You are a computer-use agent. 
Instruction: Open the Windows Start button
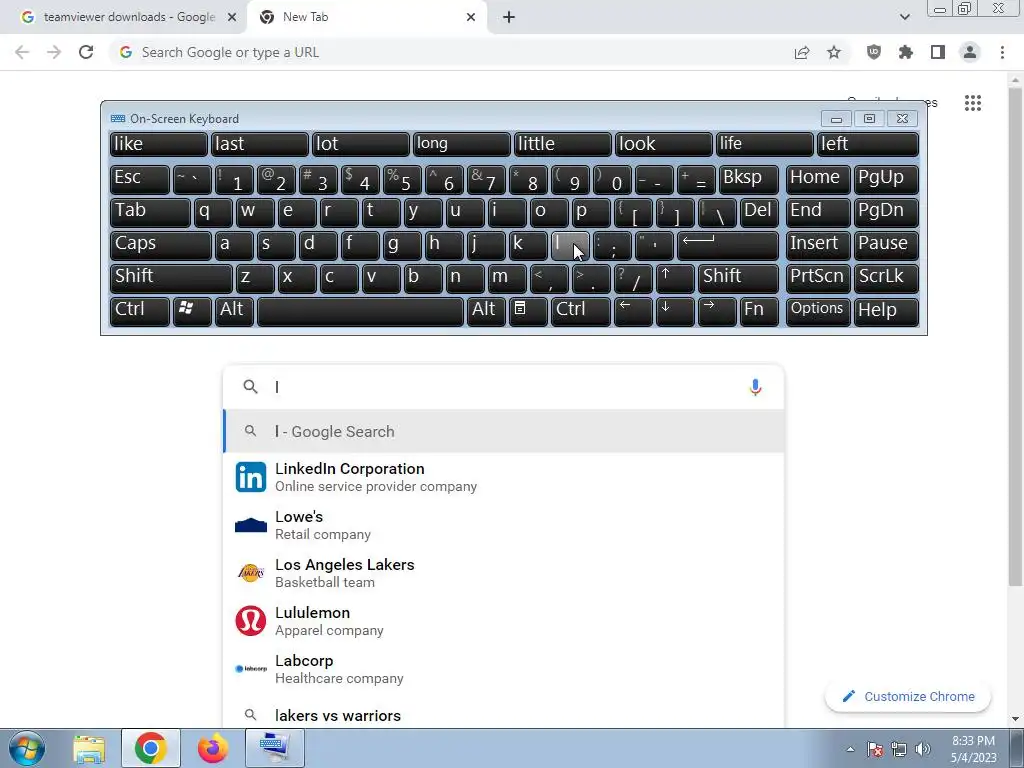27,748
